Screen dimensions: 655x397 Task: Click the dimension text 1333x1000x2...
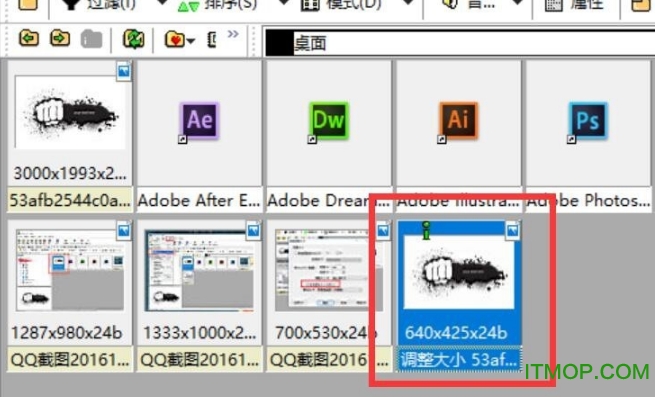tap(200, 333)
